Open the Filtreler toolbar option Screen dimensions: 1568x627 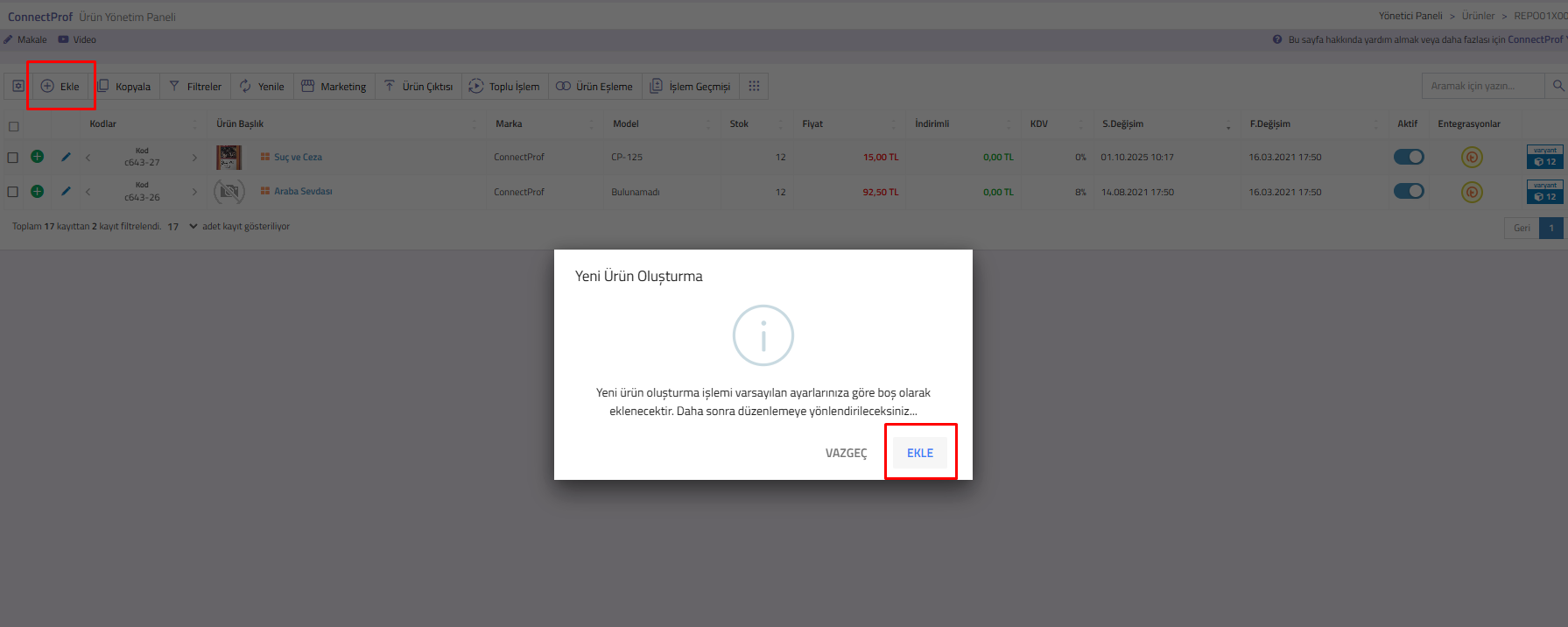(x=195, y=86)
